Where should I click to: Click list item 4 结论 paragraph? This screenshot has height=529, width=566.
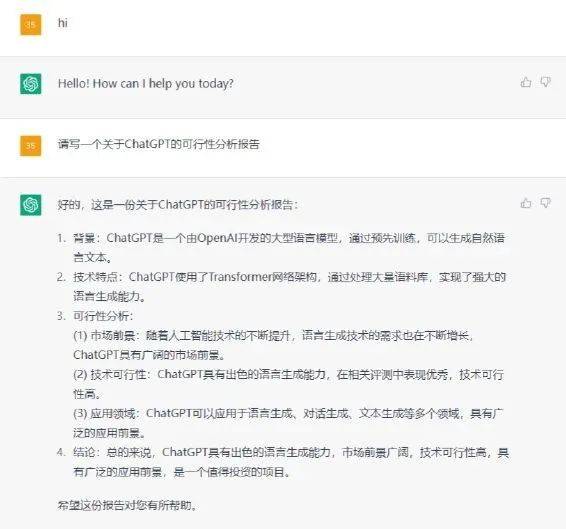(x=283, y=462)
